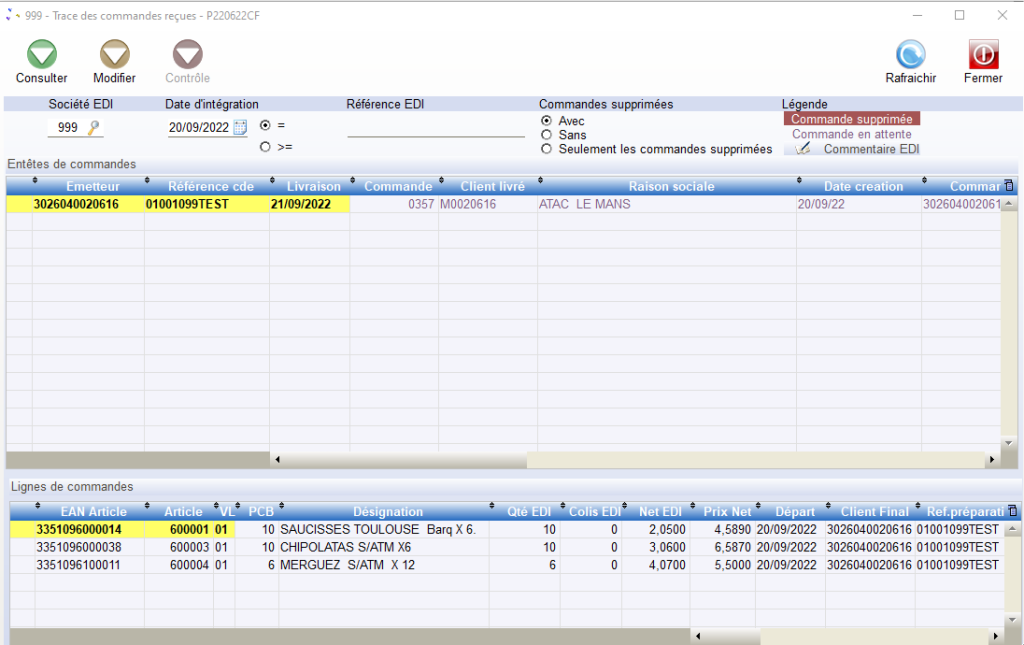Choose 'Seulement les commandes supprimées' option
This screenshot has width=1024, height=645.
[546, 149]
